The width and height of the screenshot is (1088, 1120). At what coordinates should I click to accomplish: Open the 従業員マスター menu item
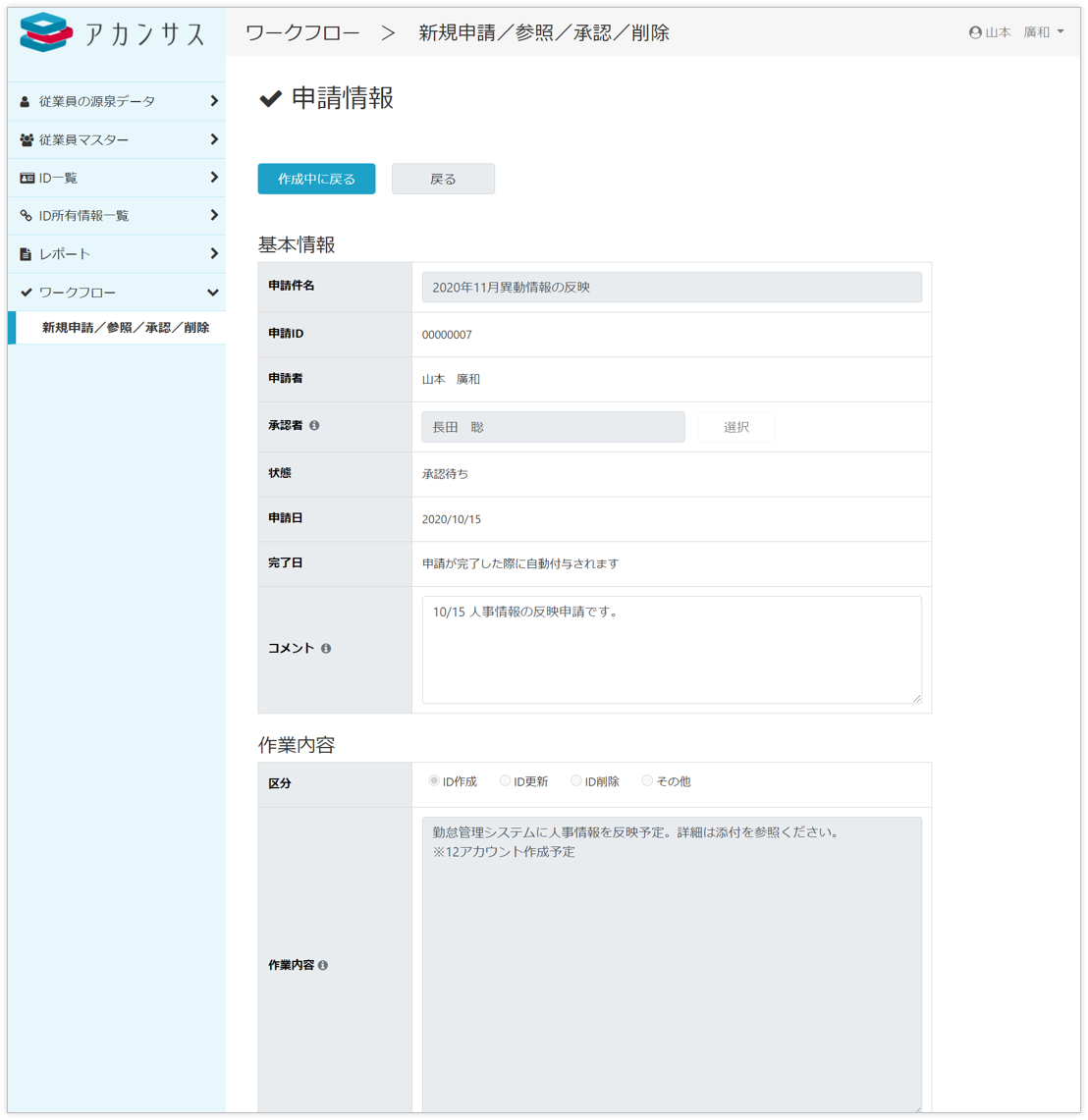click(83, 139)
